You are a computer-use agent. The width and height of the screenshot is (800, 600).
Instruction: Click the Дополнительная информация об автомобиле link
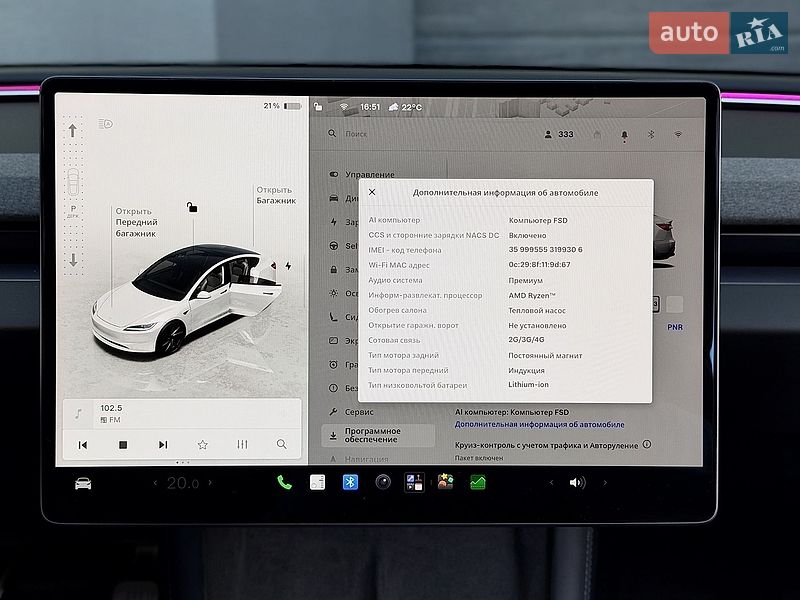coord(539,424)
